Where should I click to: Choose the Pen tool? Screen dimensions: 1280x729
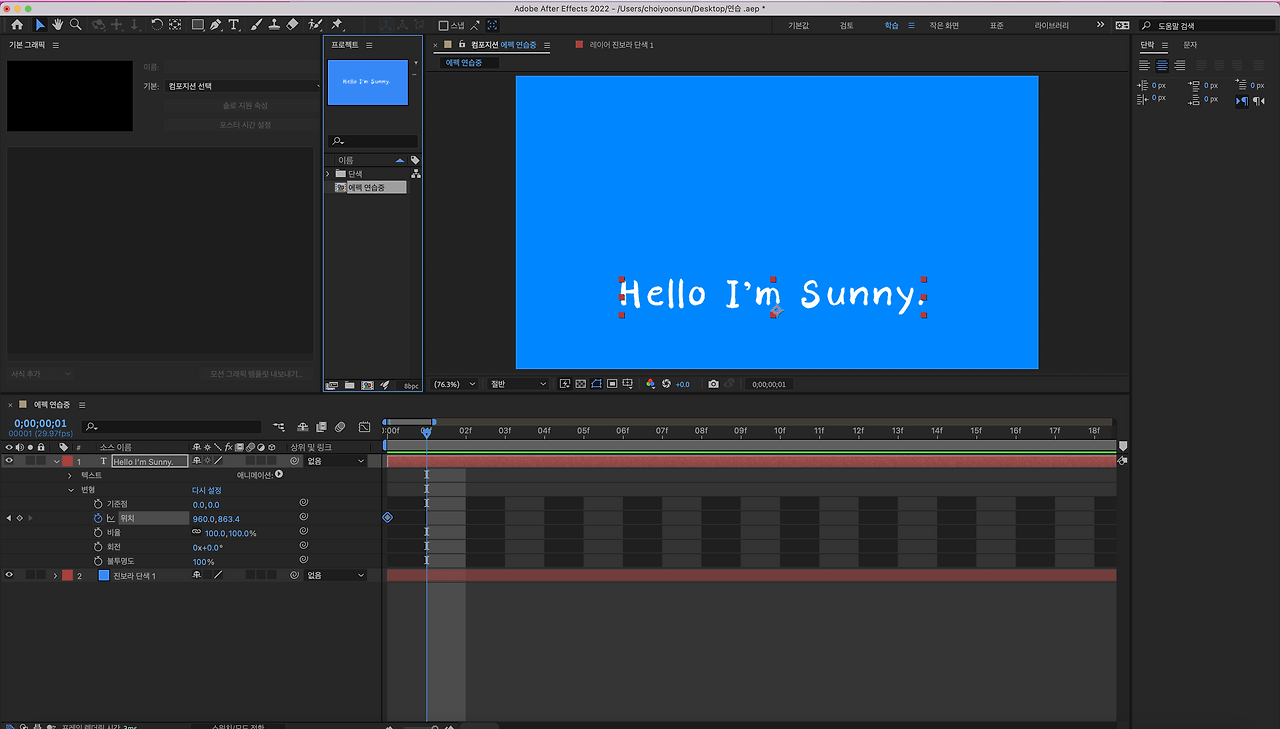[216, 25]
